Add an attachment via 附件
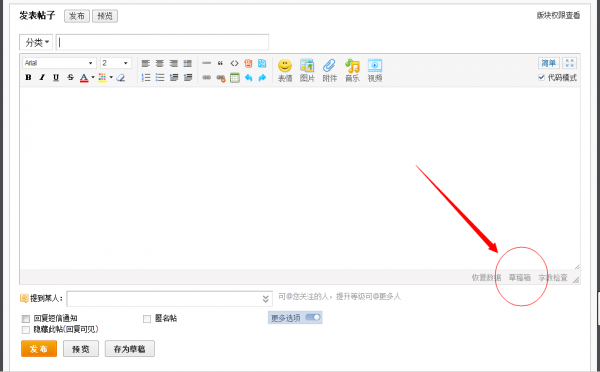The image size is (600, 372). [329, 70]
